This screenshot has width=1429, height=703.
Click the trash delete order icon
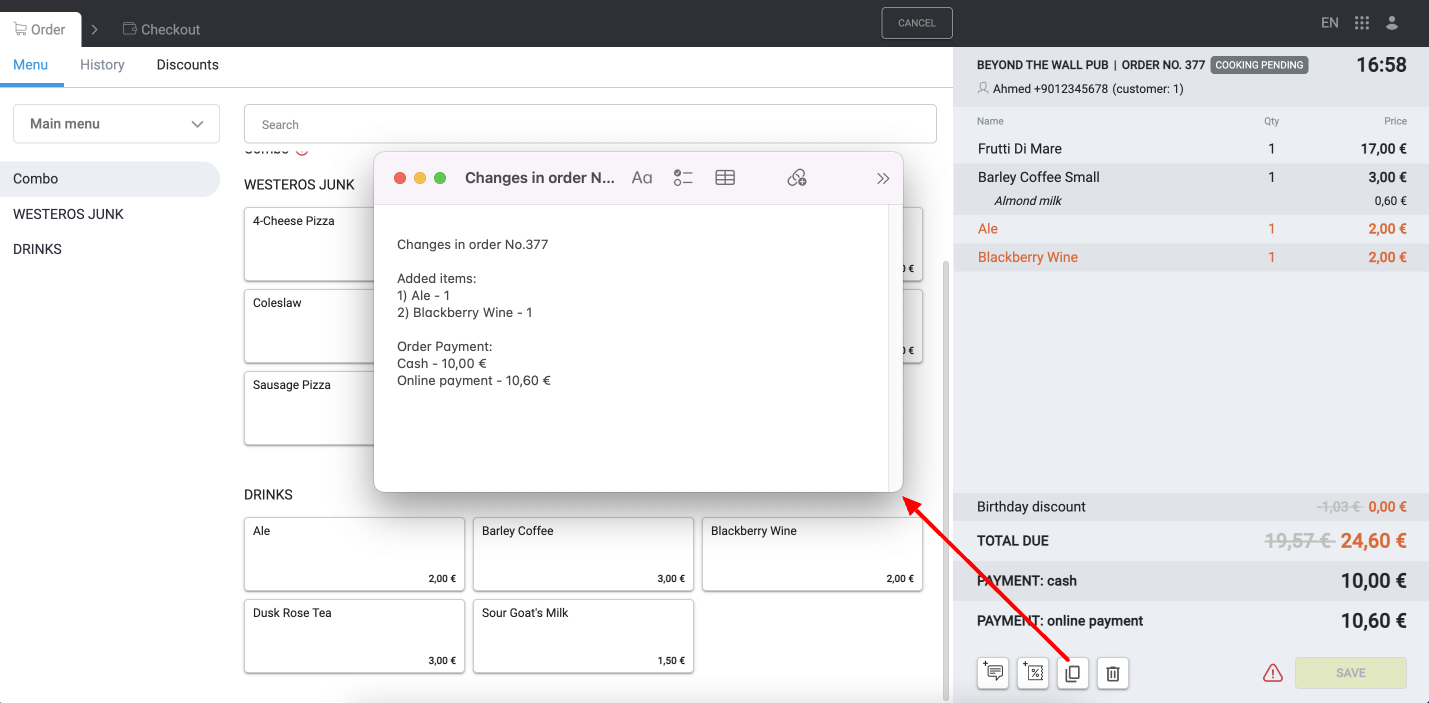click(1112, 673)
